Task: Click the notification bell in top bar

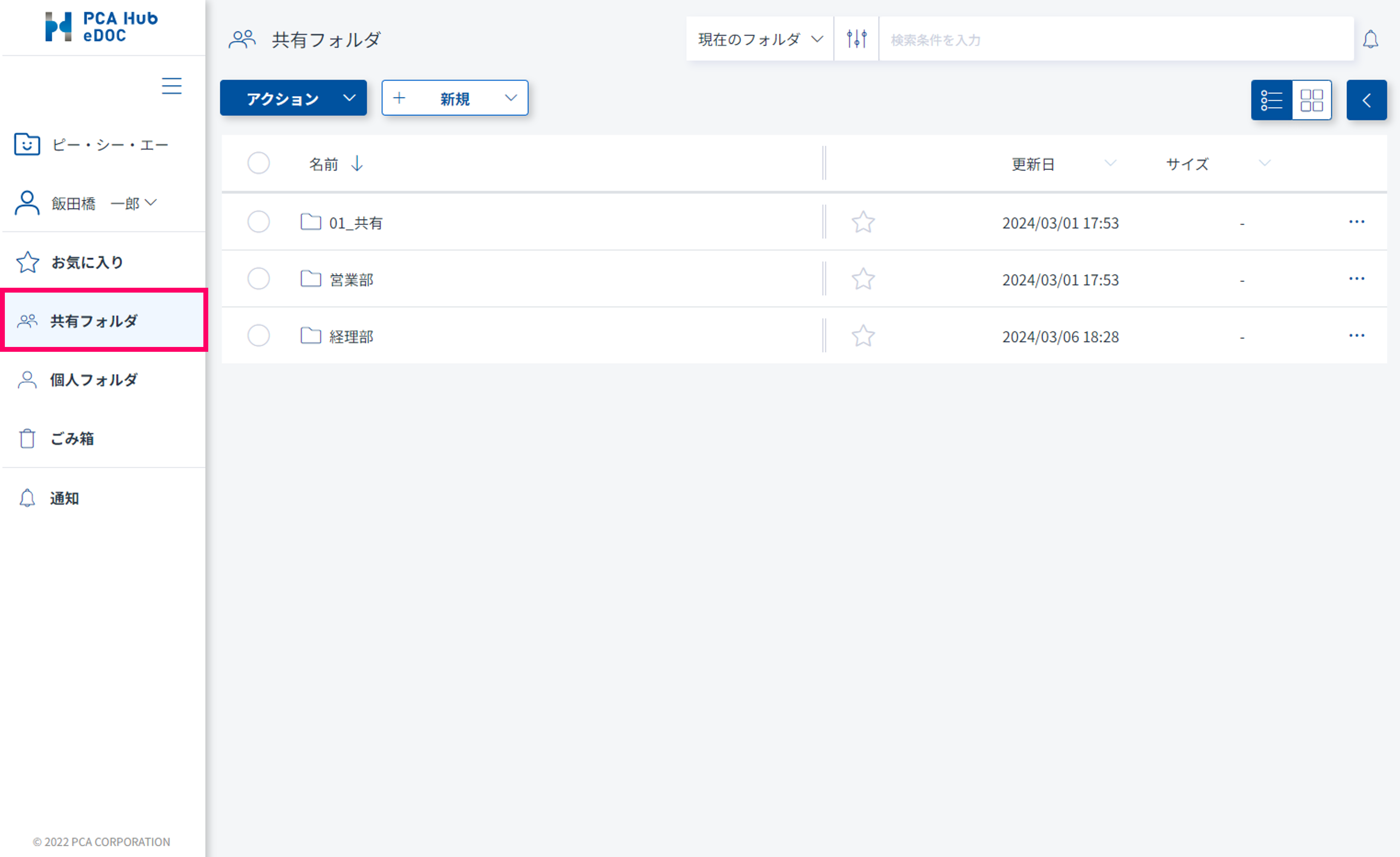Action: 1371,39
